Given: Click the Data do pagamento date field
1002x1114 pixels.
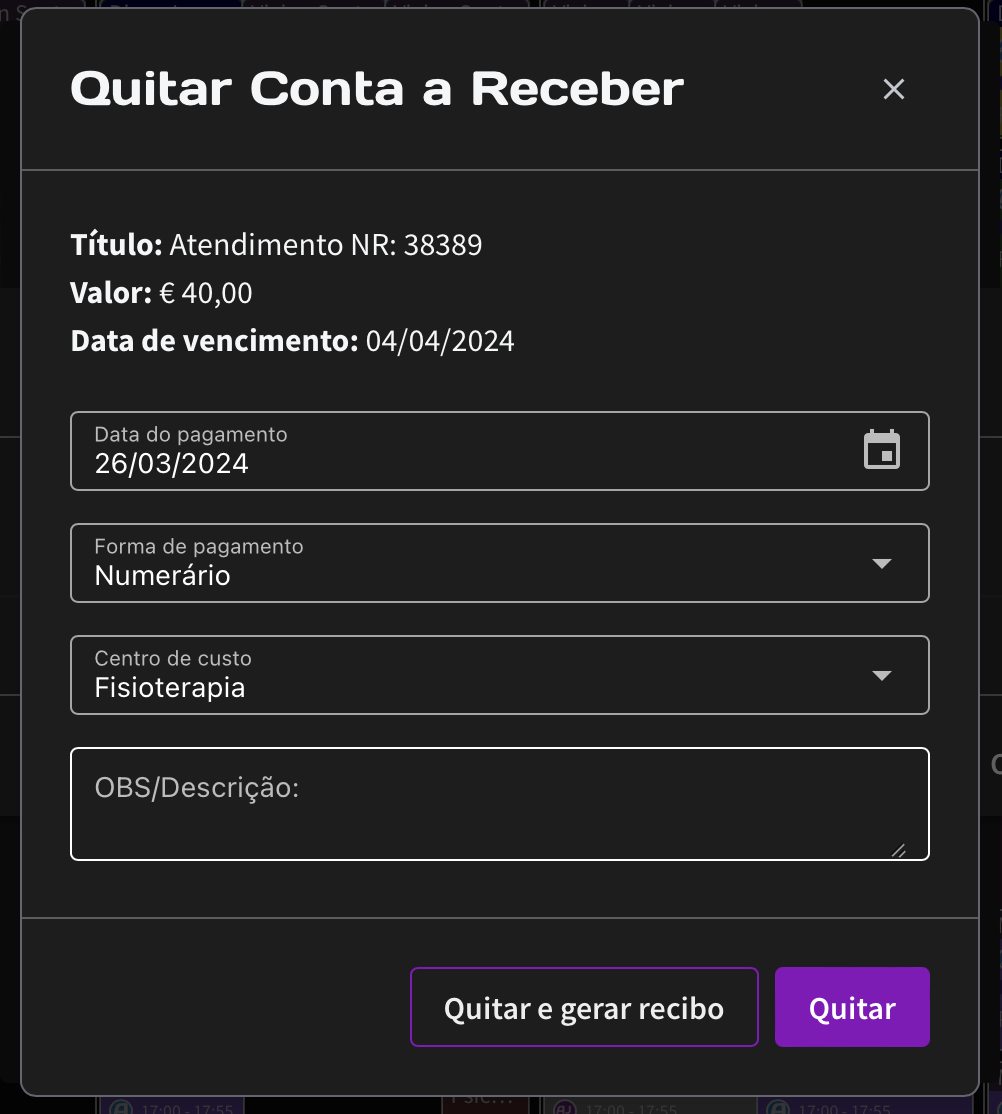Looking at the screenshot, I should (500, 451).
